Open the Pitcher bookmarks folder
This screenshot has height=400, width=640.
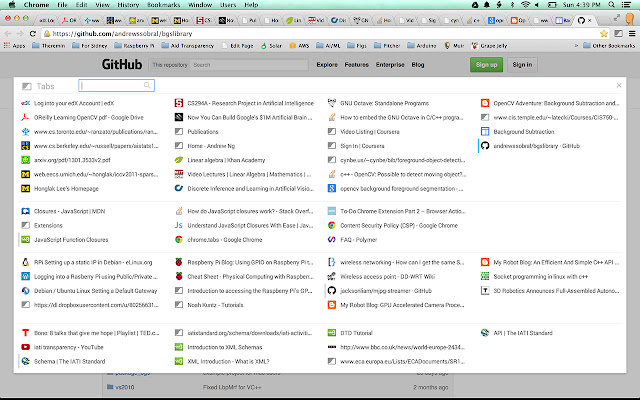click(387, 46)
